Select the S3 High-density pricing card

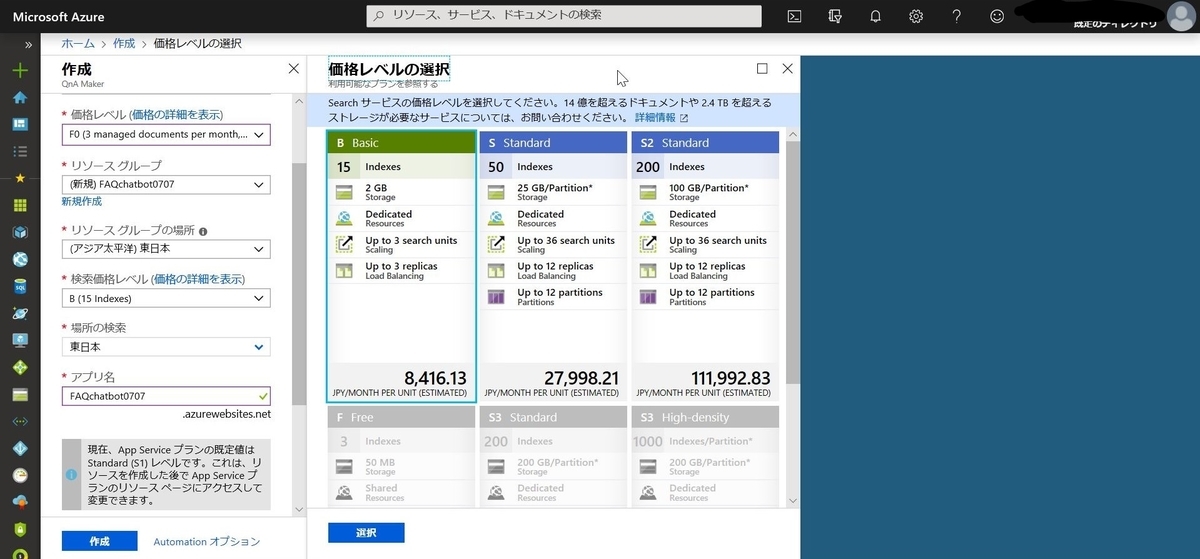[x=705, y=455]
